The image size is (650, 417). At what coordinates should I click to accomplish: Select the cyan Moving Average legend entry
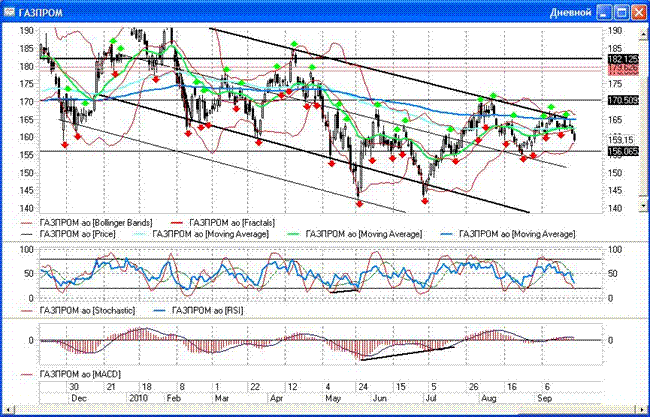pyautogui.click(x=203, y=234)
